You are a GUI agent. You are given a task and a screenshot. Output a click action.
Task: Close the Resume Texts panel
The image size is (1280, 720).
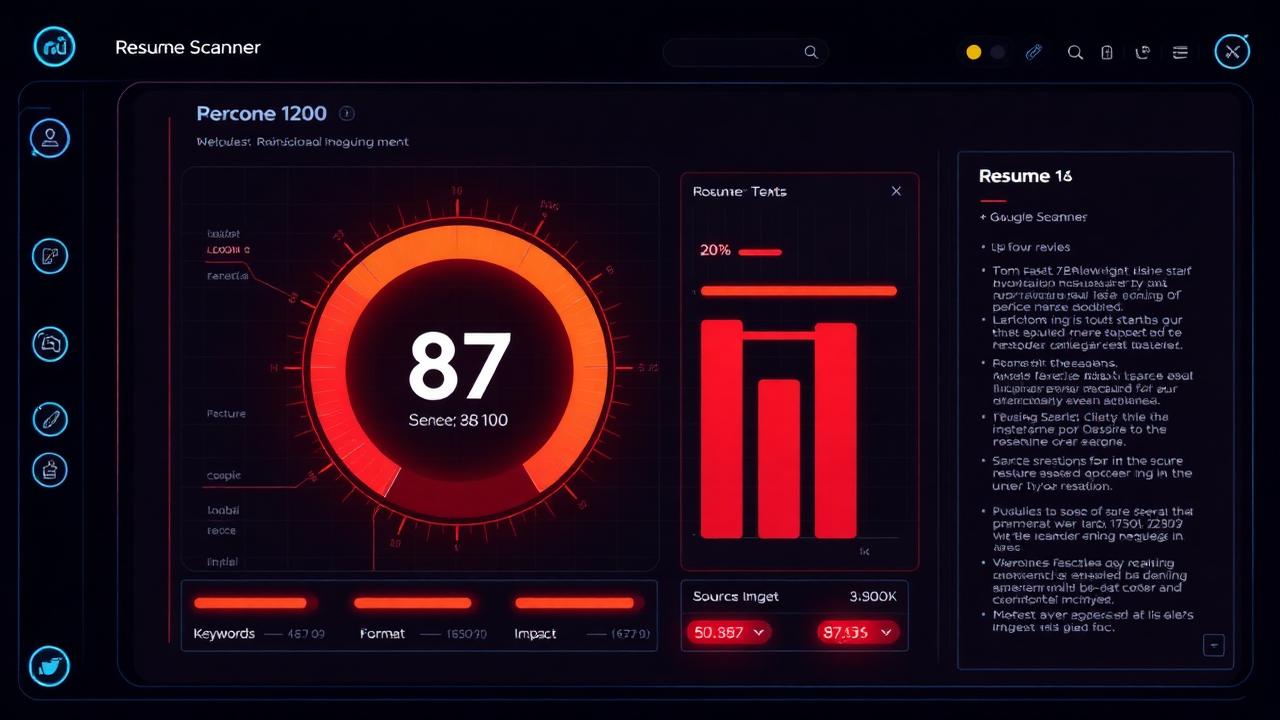click(896, 191)
